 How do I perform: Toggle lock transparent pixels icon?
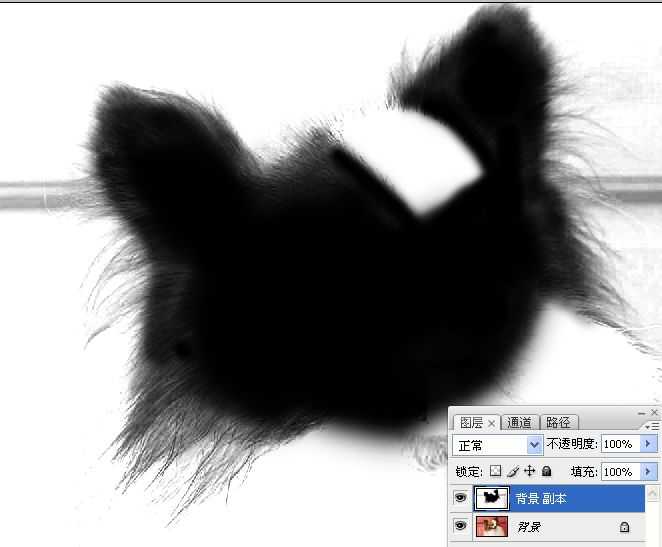495,471
